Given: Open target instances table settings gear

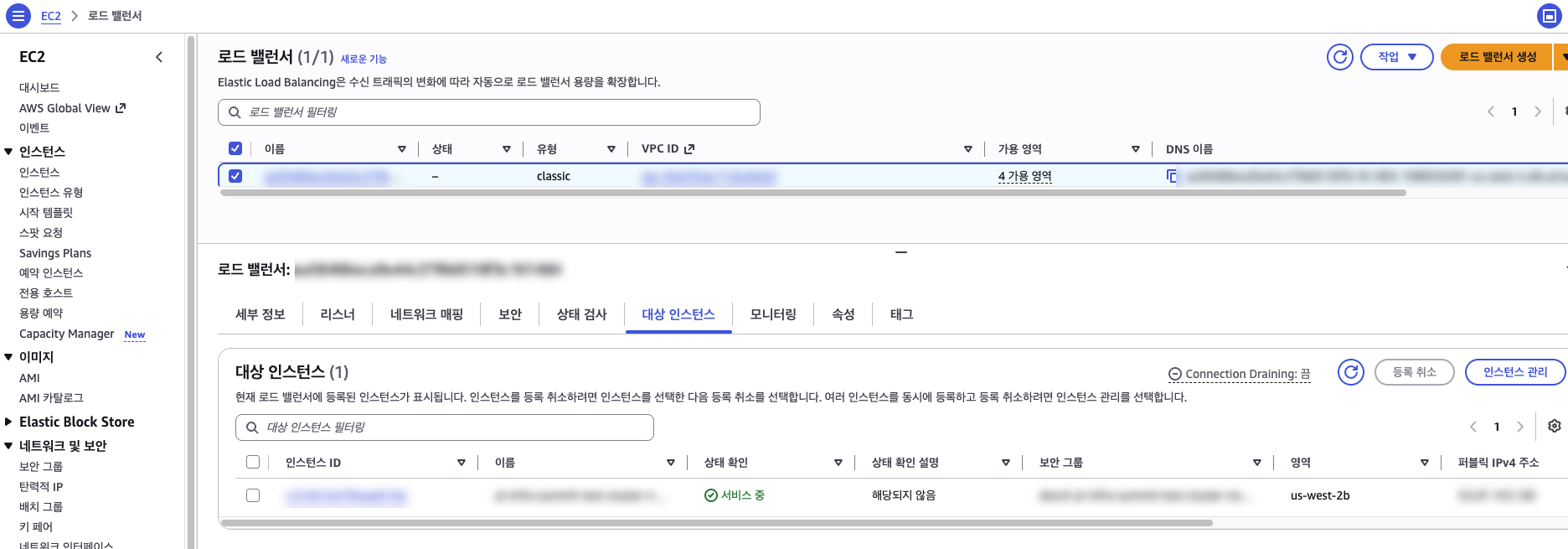Looking at the screenshot, I should (1555, 426).
